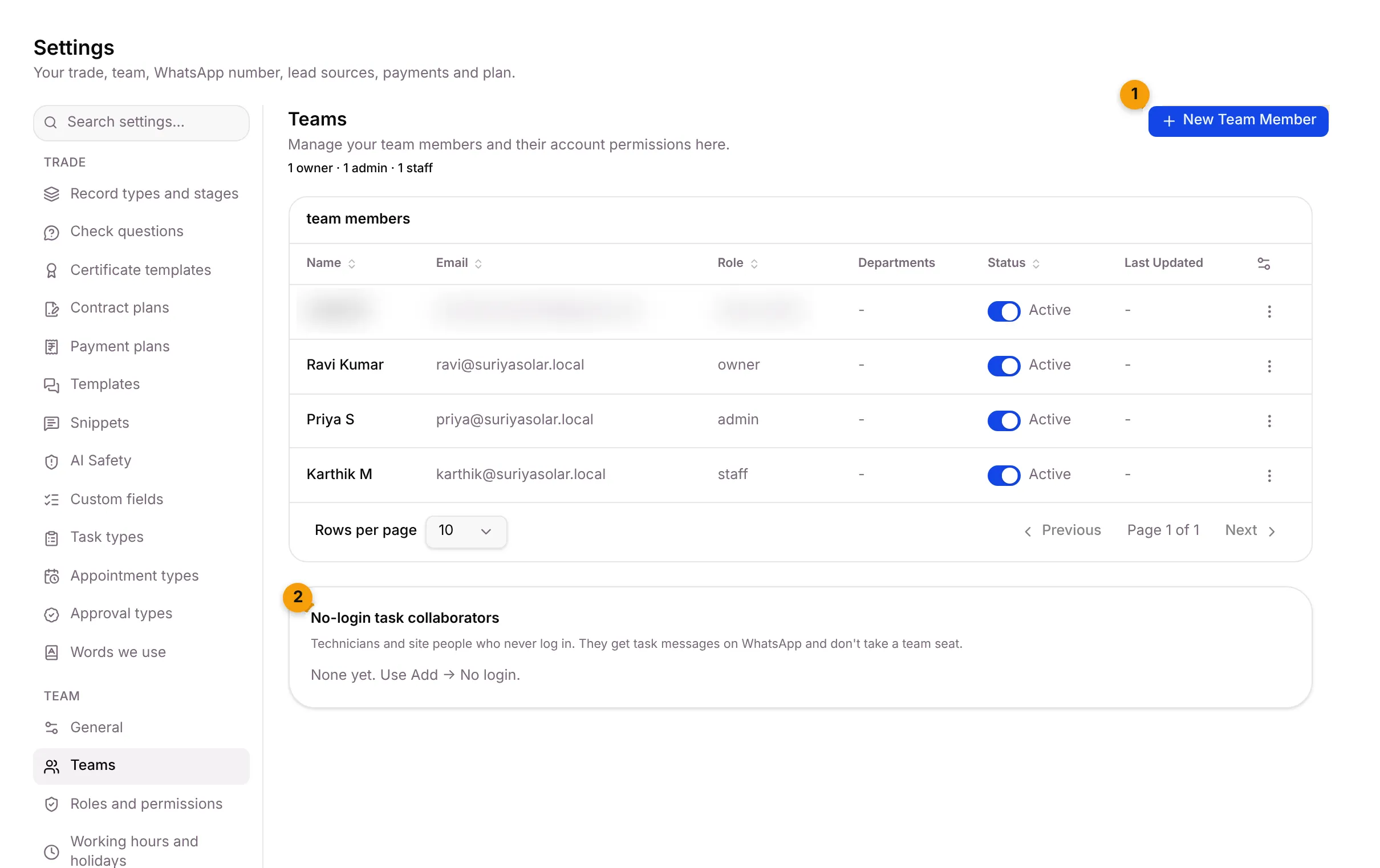The height and width of the screenshot is (868, 1380).
Task: Click the Search settings input field
Action: [141, 123]
